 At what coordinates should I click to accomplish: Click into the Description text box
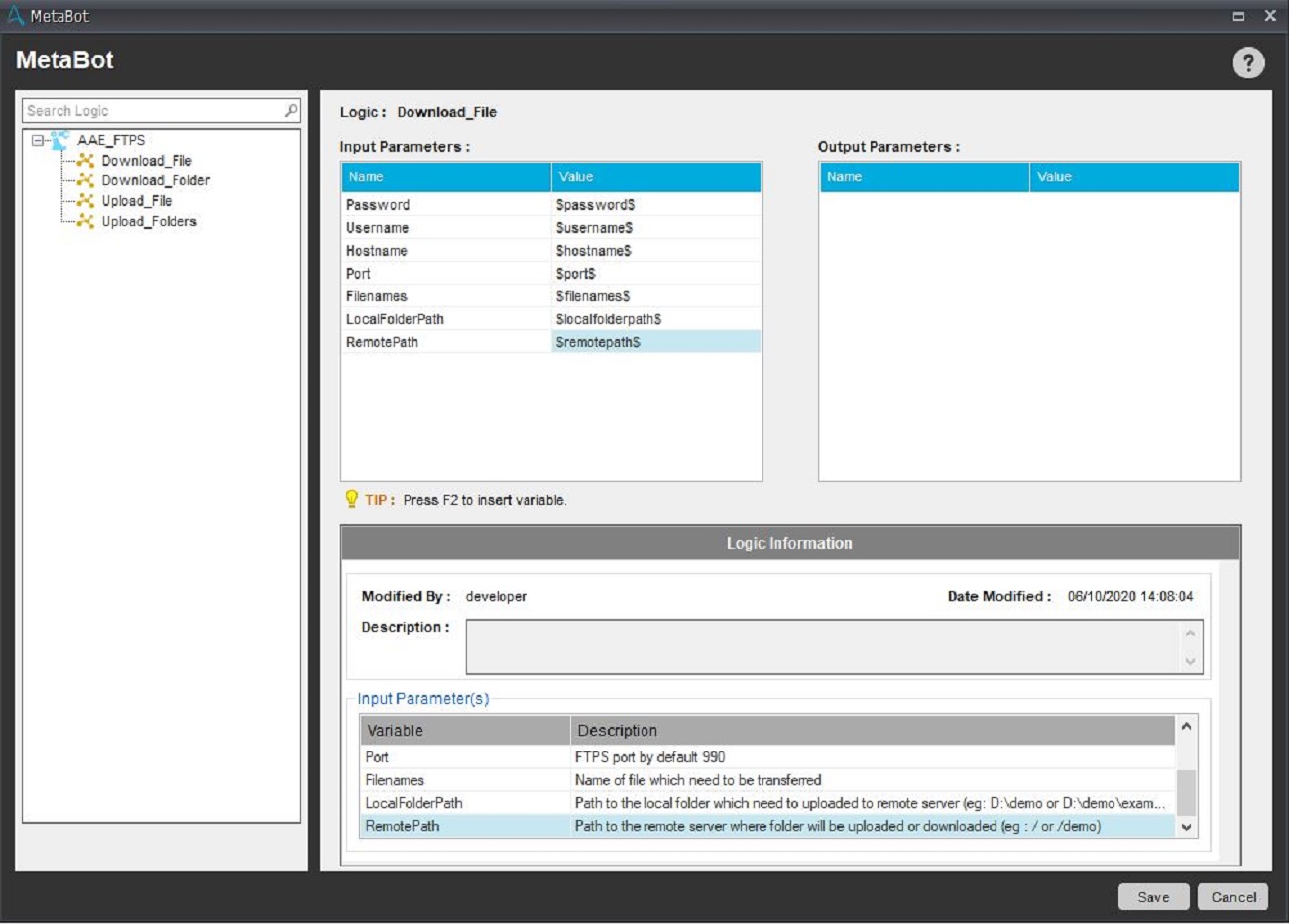[823, 646]
